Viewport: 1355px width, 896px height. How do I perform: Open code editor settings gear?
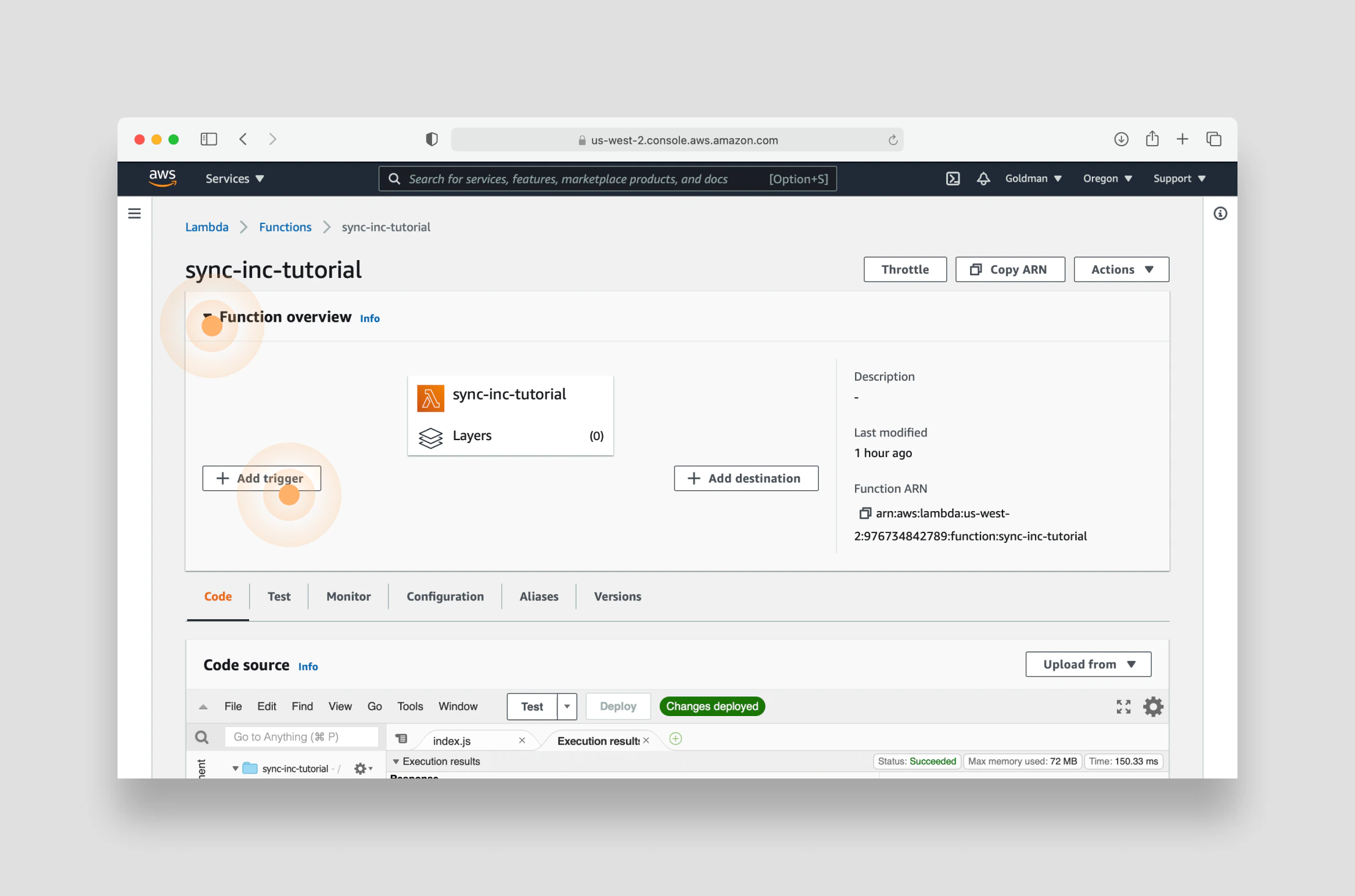click(x=1153, y=707)
